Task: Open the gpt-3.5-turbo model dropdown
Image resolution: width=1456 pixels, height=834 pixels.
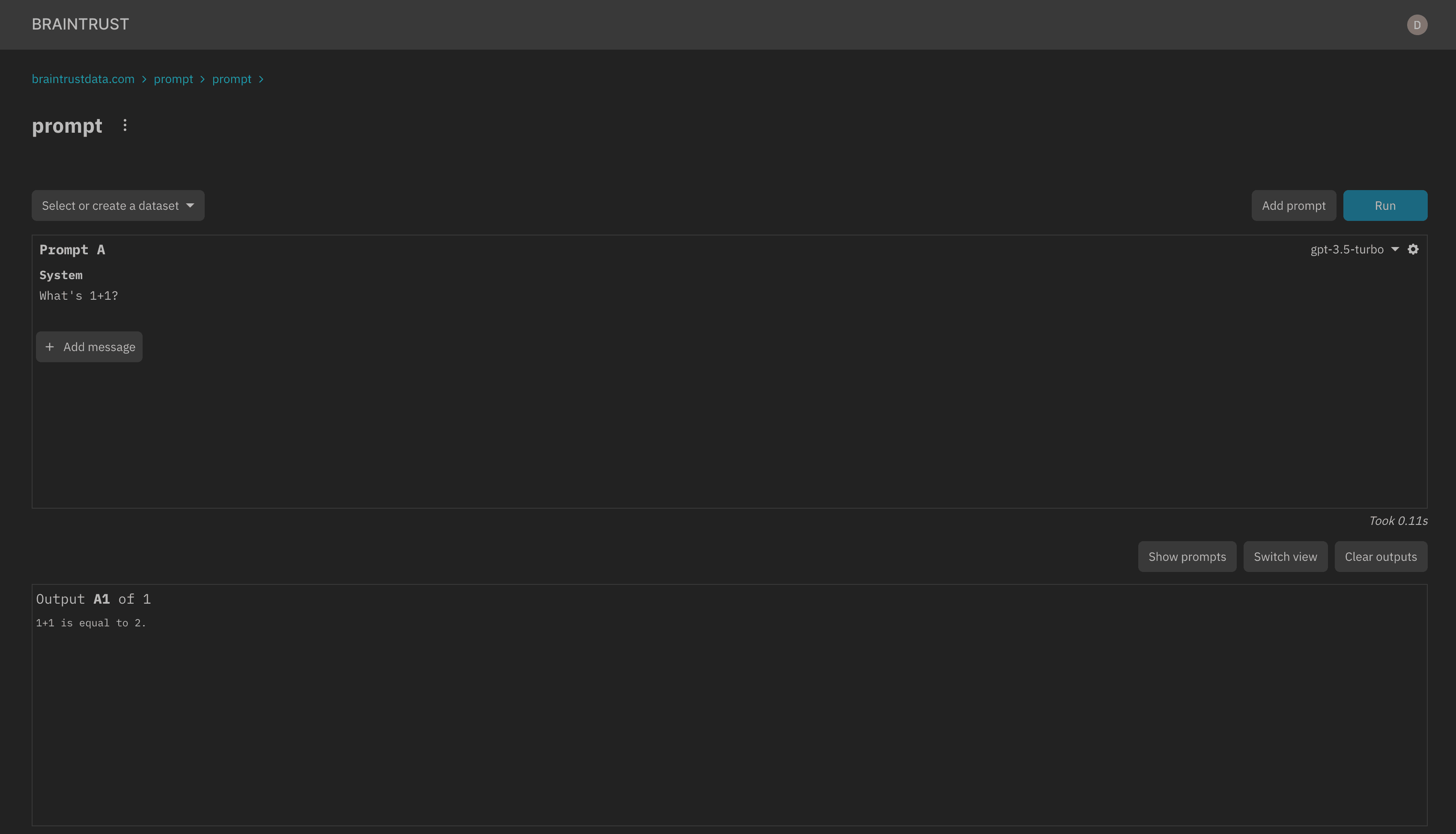Action: click(1354, 249)
